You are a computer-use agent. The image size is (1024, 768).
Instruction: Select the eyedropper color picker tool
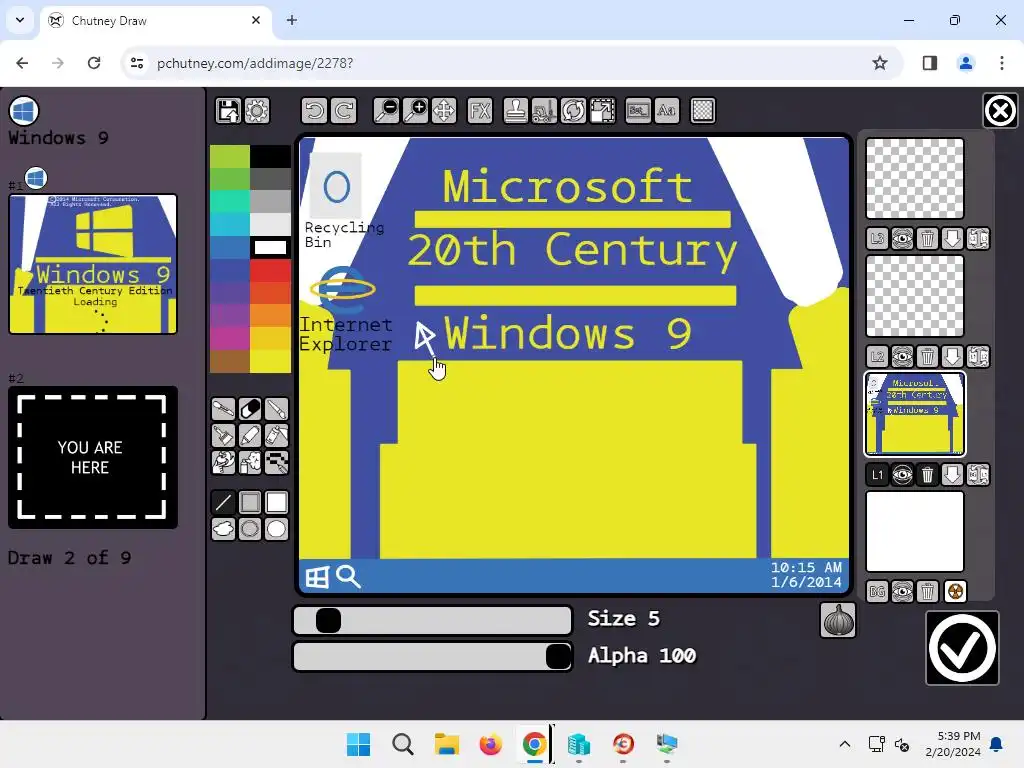pyautogui.click(x=223, y=409)
